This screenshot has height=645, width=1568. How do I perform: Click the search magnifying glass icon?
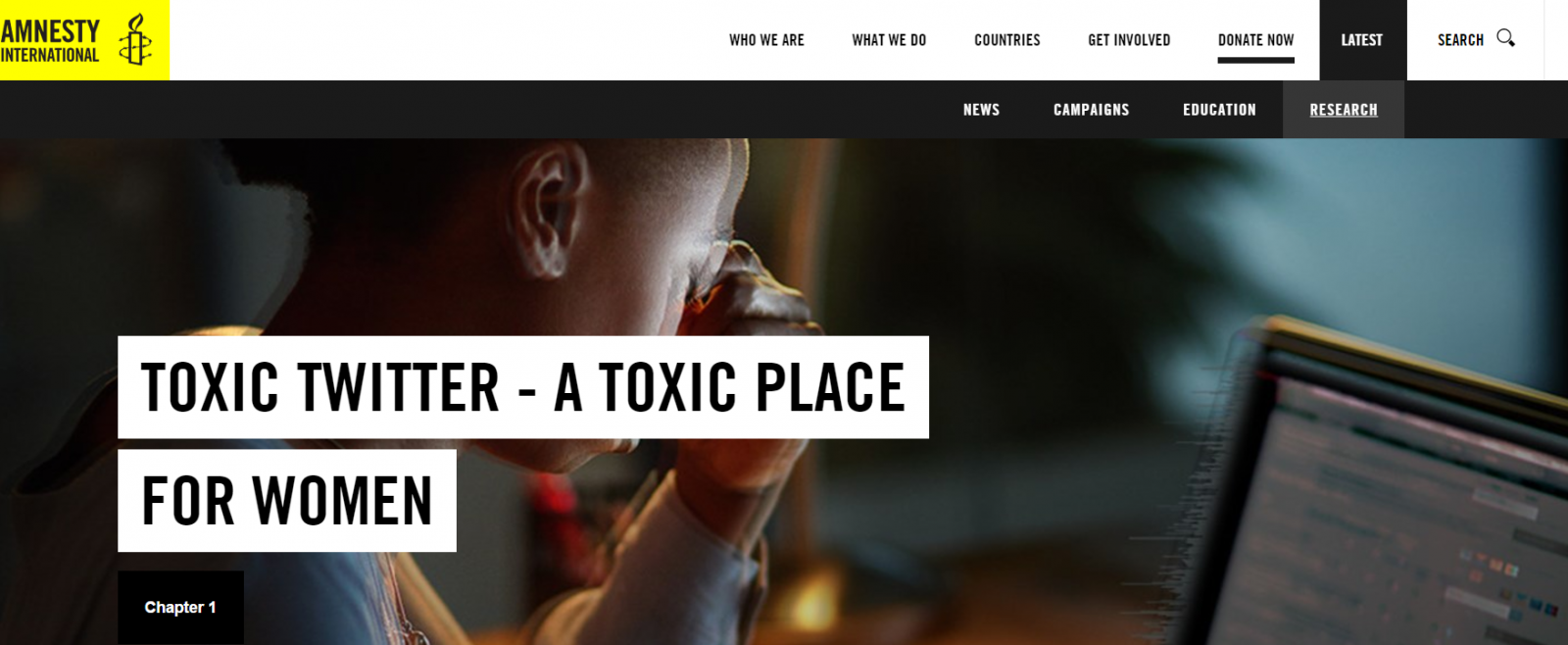coord(1506,38)
